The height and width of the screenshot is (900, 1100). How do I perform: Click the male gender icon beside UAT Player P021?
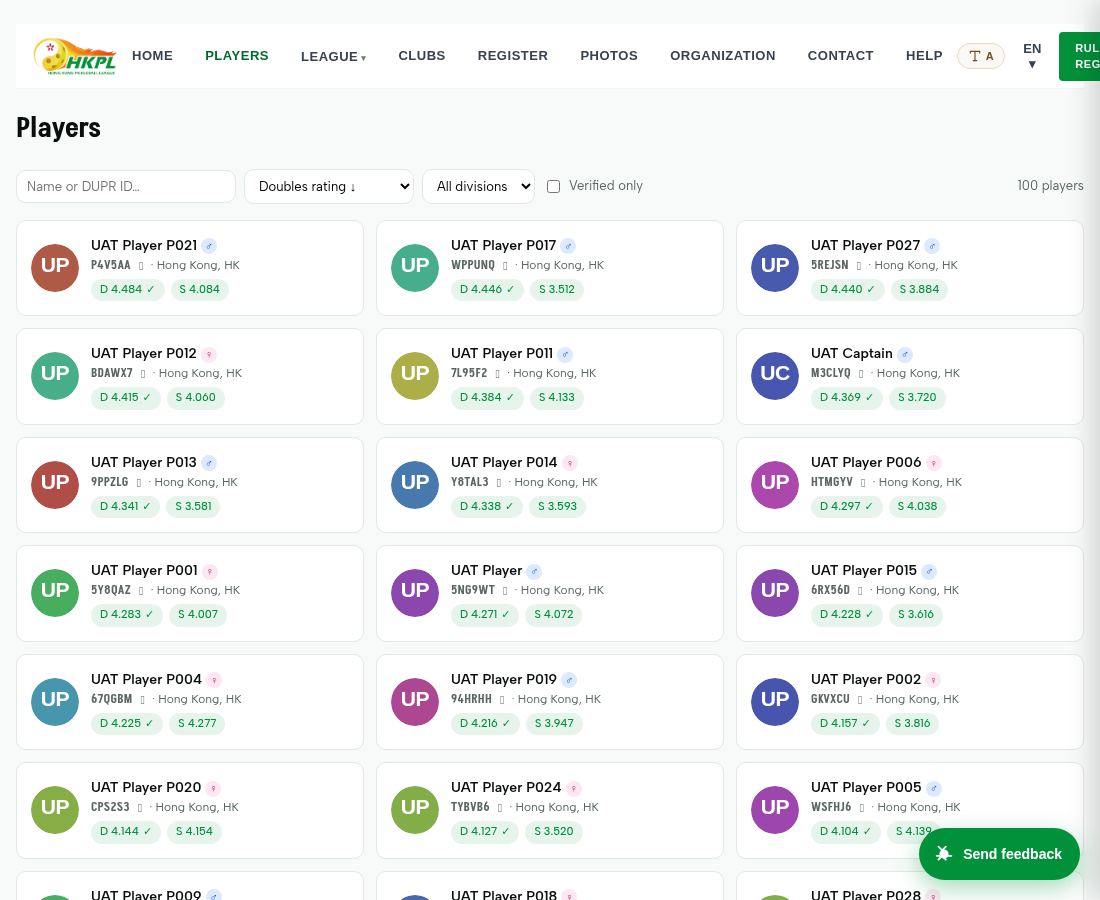pos(209,246)
